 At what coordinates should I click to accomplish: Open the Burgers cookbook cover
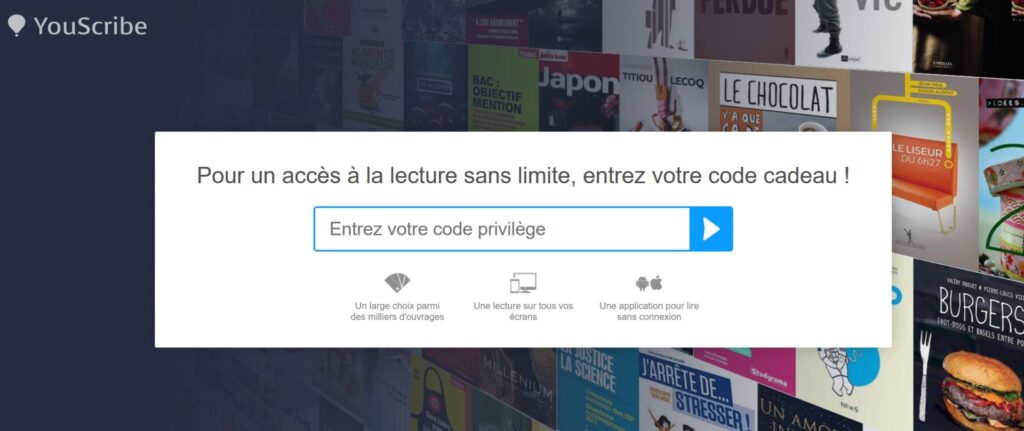[x=969, y=346]
